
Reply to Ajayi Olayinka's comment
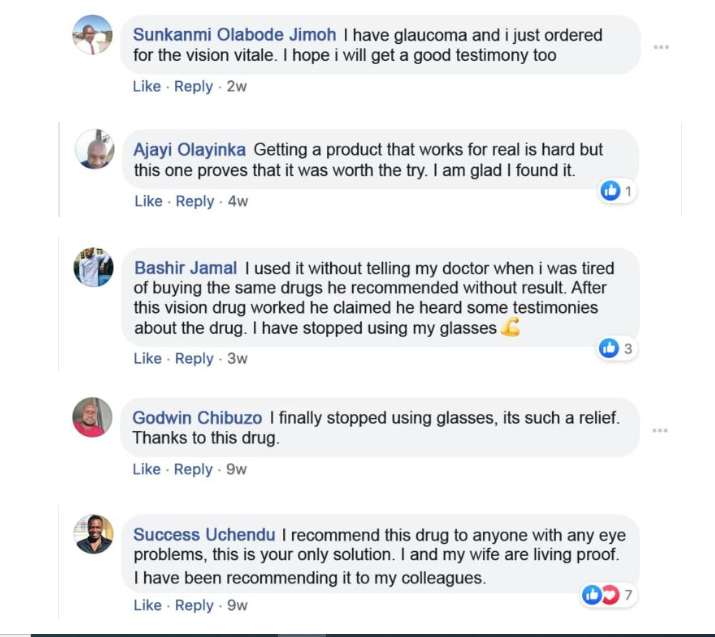[194, 201]
